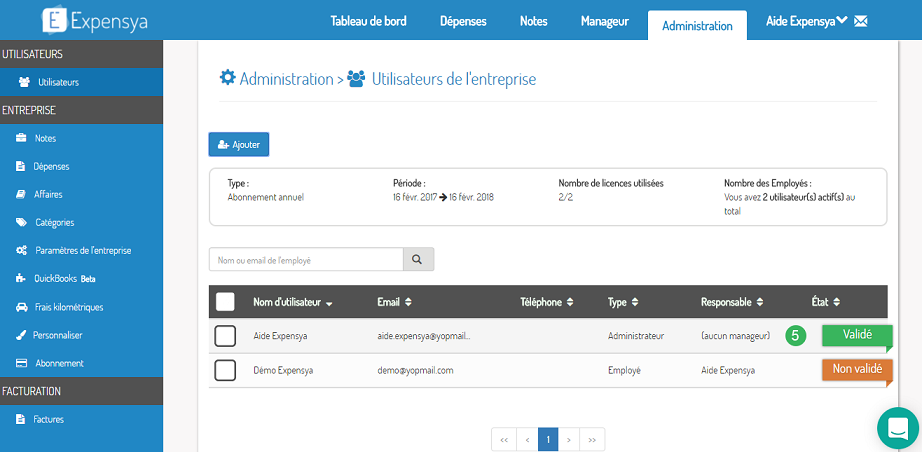Click the Factures document icon

click(x=21, y=420)
